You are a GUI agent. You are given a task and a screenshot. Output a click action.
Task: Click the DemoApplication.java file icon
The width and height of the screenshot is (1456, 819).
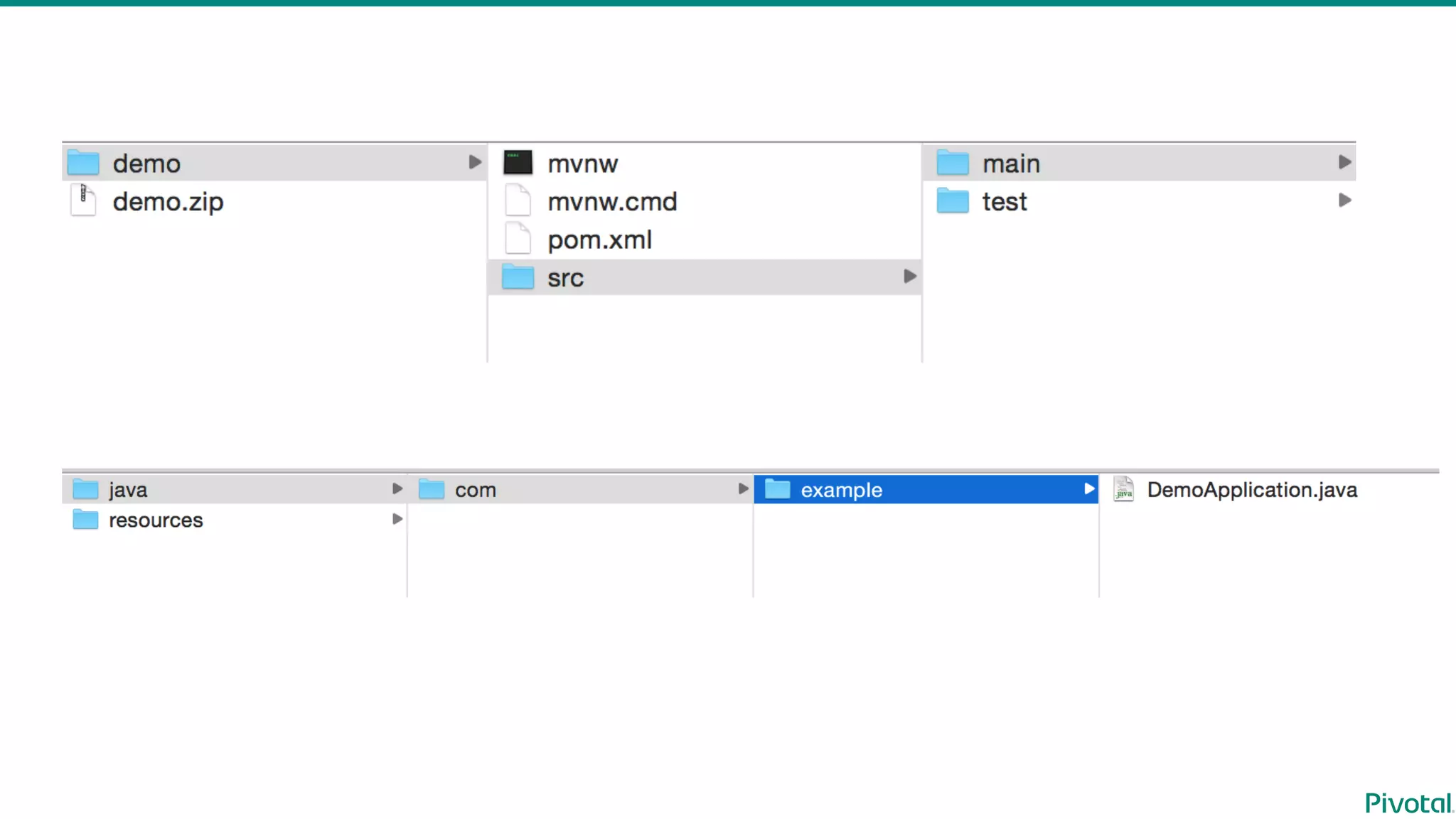(1124, 489)
